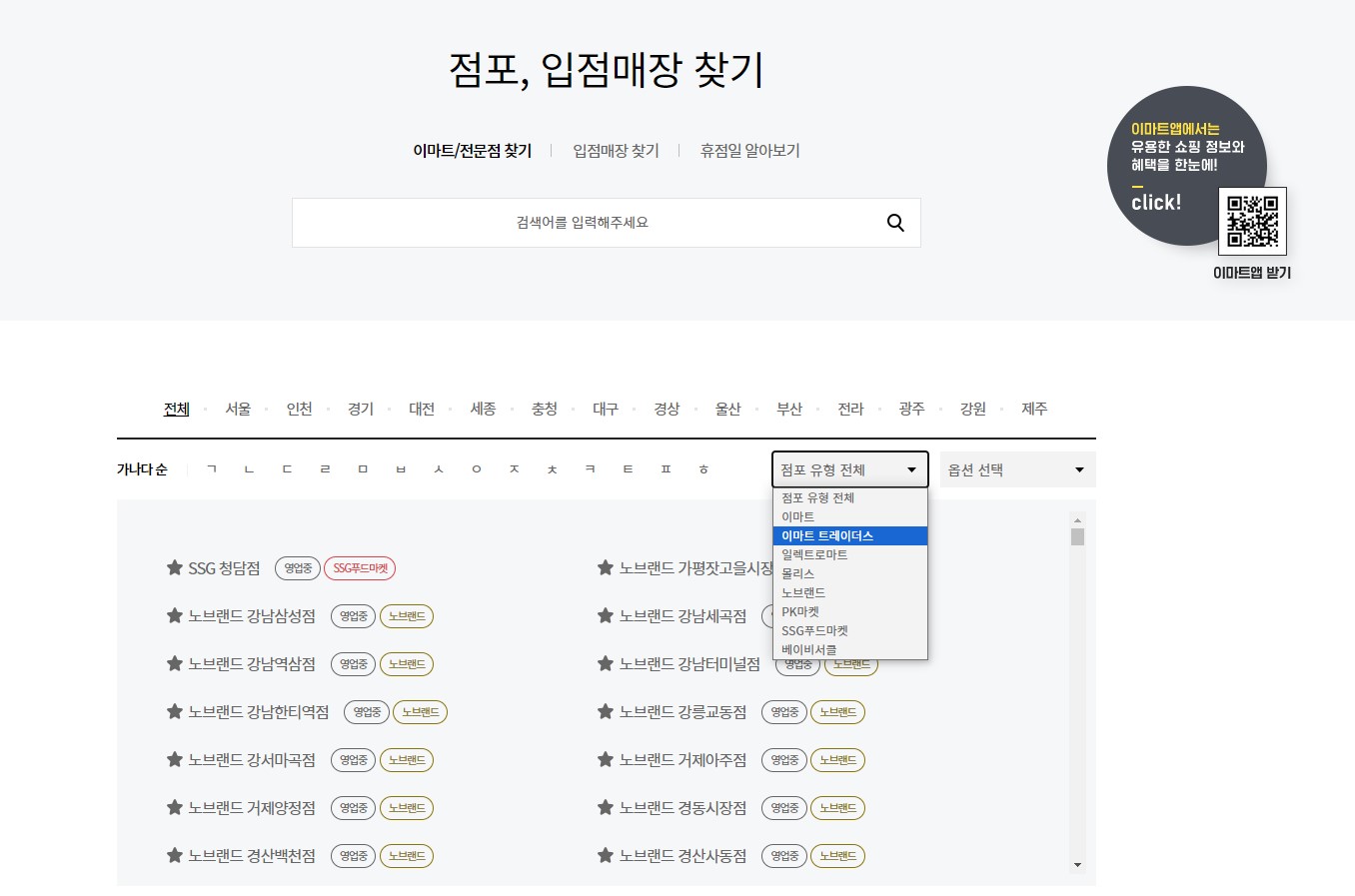Select SSG푸드마켓 option in dropdown list

tap(850, 630)
